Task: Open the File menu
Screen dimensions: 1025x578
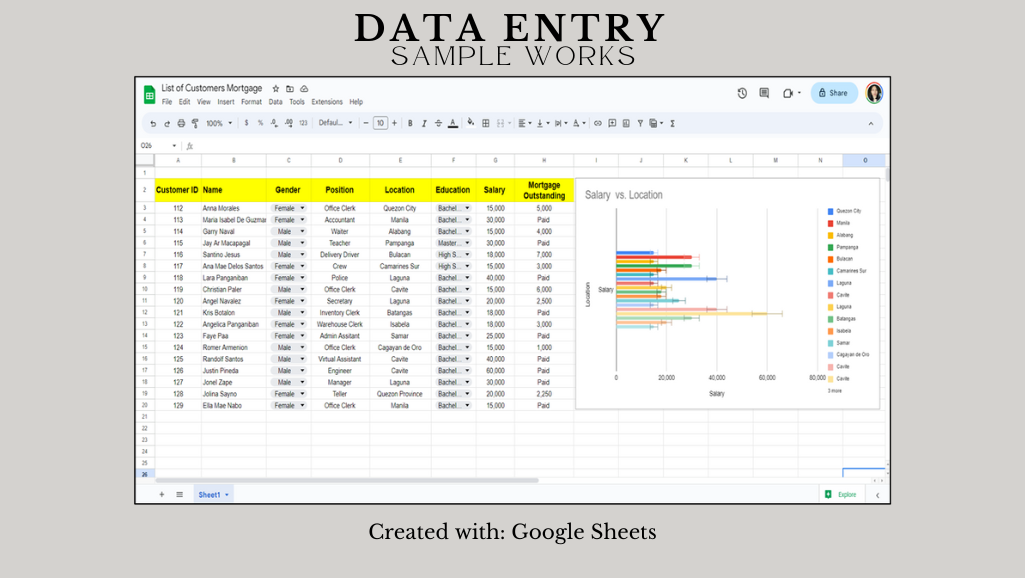Action: (167, 102)
